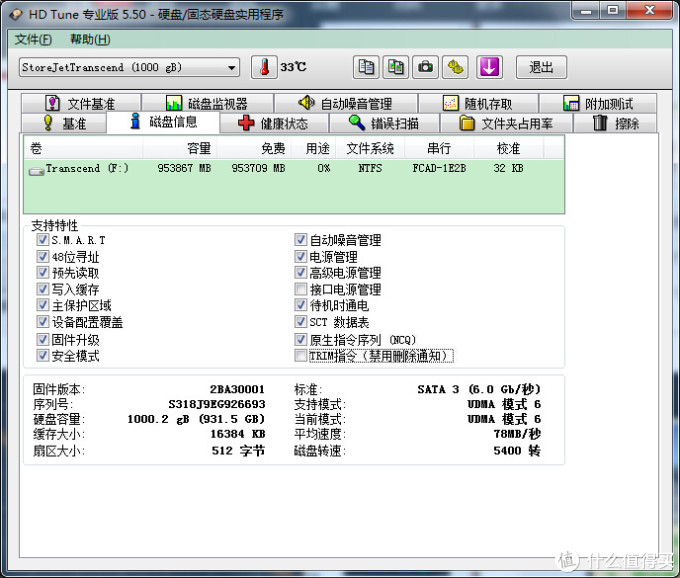680x578 pixels.
Task: Toggle the 固件升级 checkbox
Action: [42, 339]
